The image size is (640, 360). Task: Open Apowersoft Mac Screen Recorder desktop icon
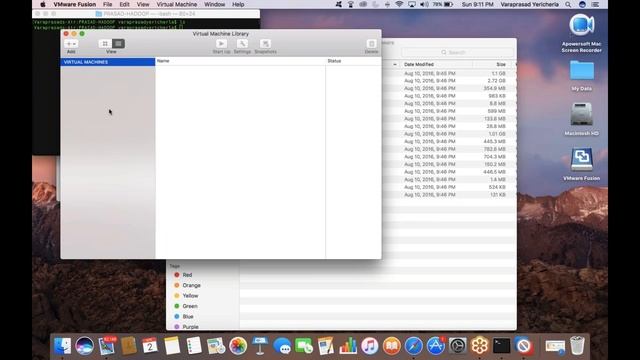(582, 33)
